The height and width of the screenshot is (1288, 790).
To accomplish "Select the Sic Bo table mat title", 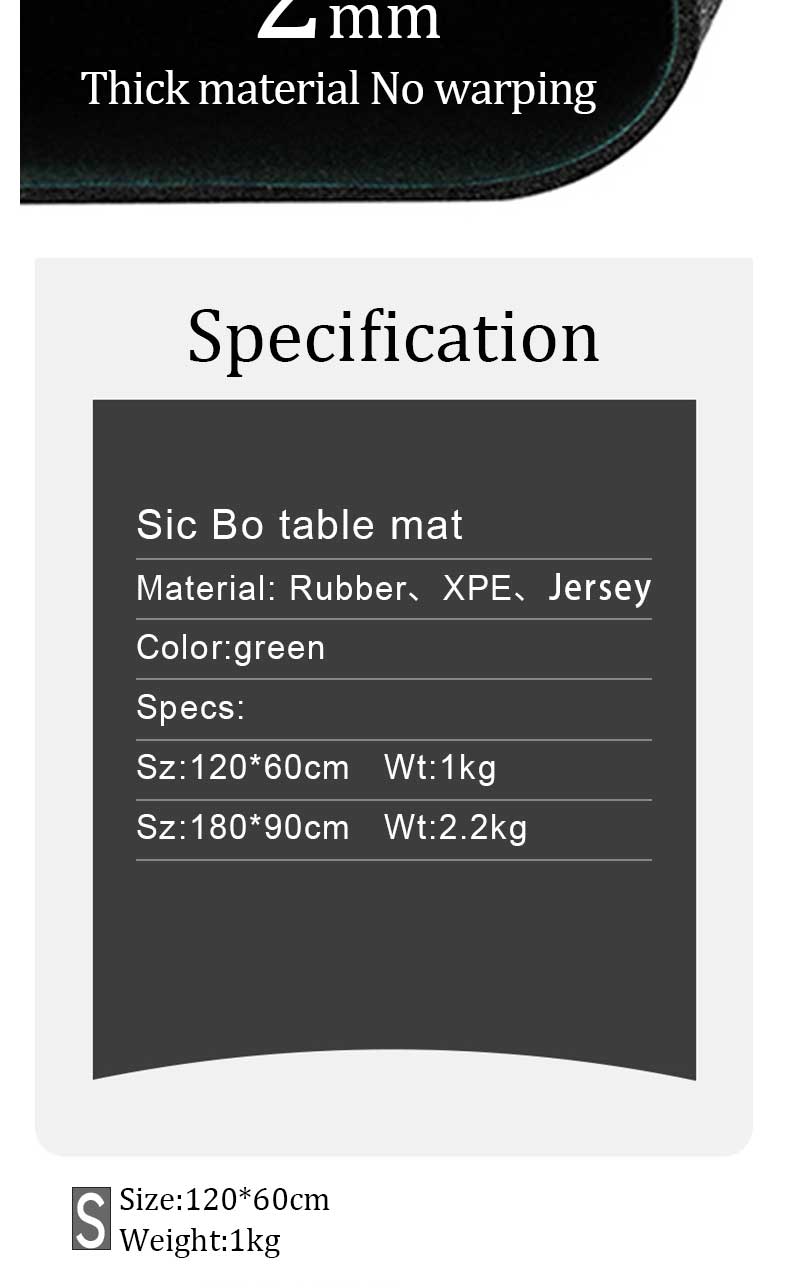I will [299, 525].
